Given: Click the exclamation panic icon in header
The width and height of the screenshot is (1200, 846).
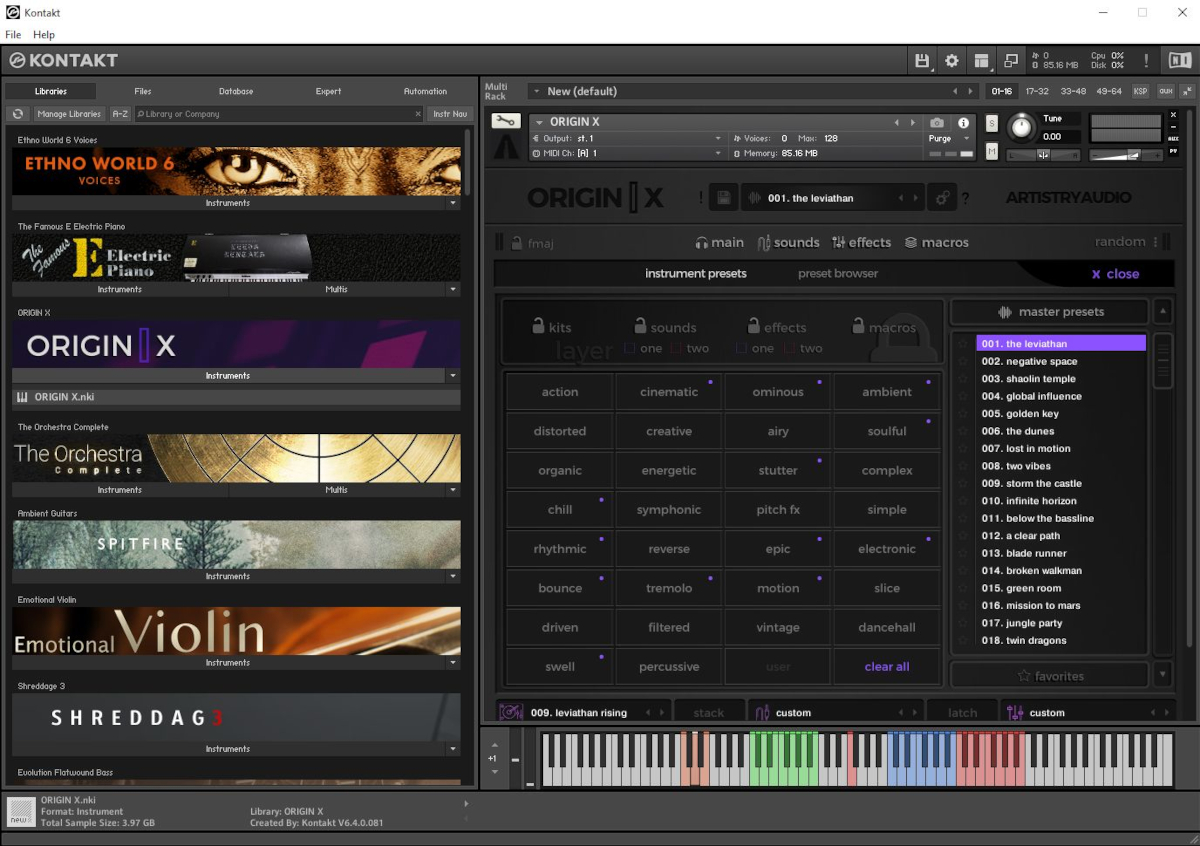Looking at the screenshot, I should 1146,61.
